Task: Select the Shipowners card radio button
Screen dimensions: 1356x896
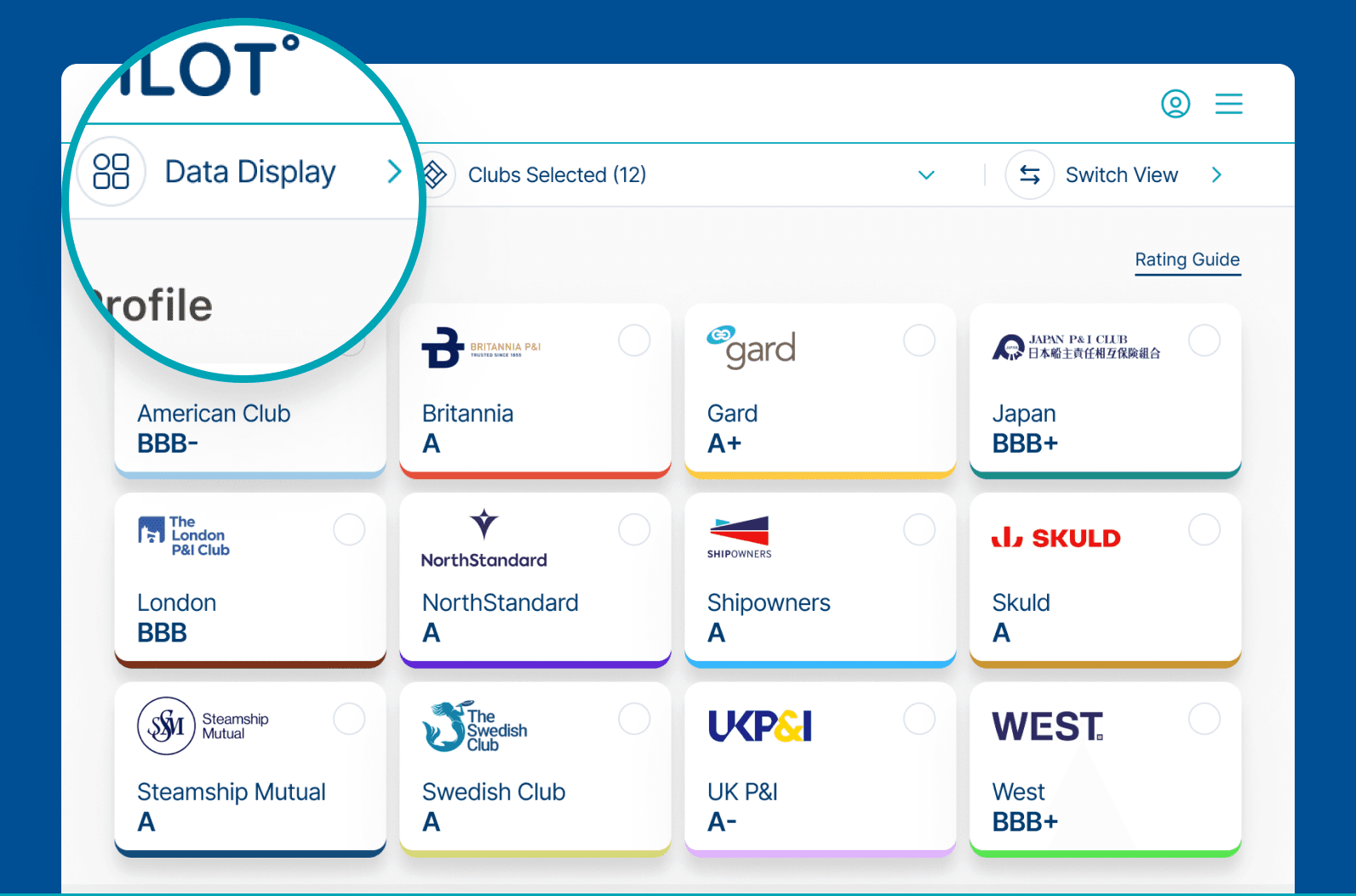Action: 918,529
